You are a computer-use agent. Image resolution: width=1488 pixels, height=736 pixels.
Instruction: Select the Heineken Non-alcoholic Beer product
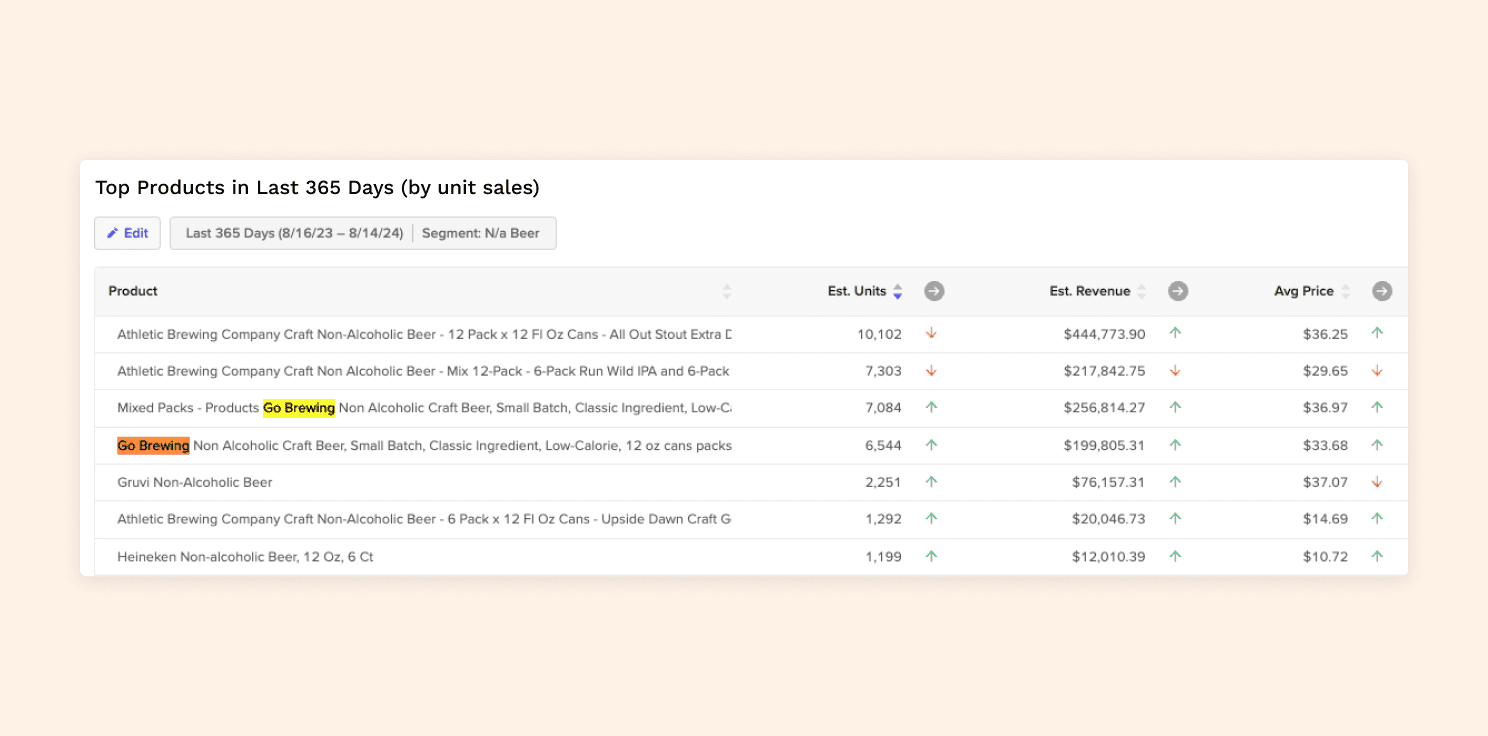coord(245,556)
